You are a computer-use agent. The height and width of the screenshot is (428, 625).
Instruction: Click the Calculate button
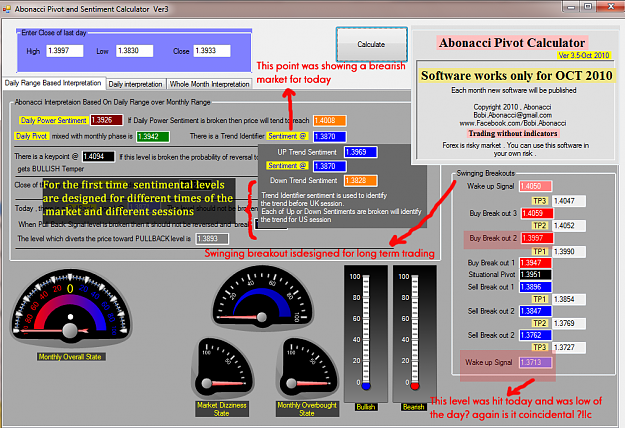coord(371,44)
